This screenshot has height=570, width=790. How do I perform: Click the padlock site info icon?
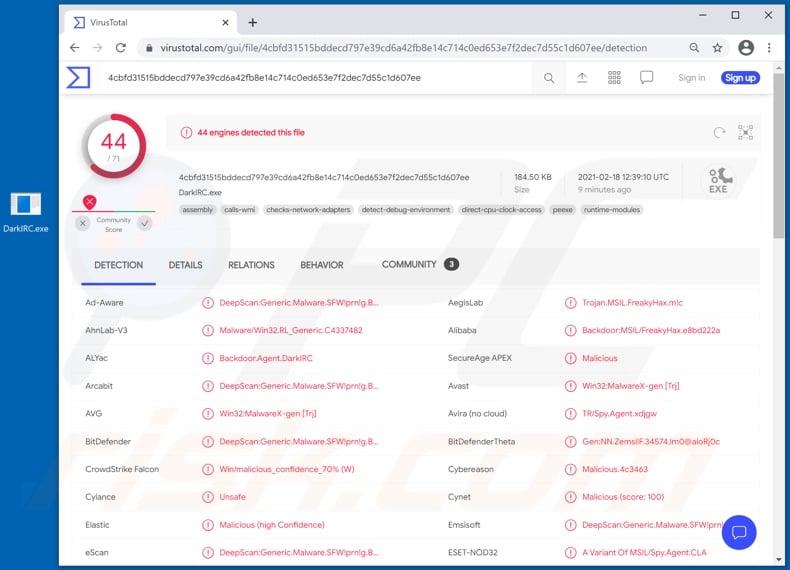pos(149,48)
